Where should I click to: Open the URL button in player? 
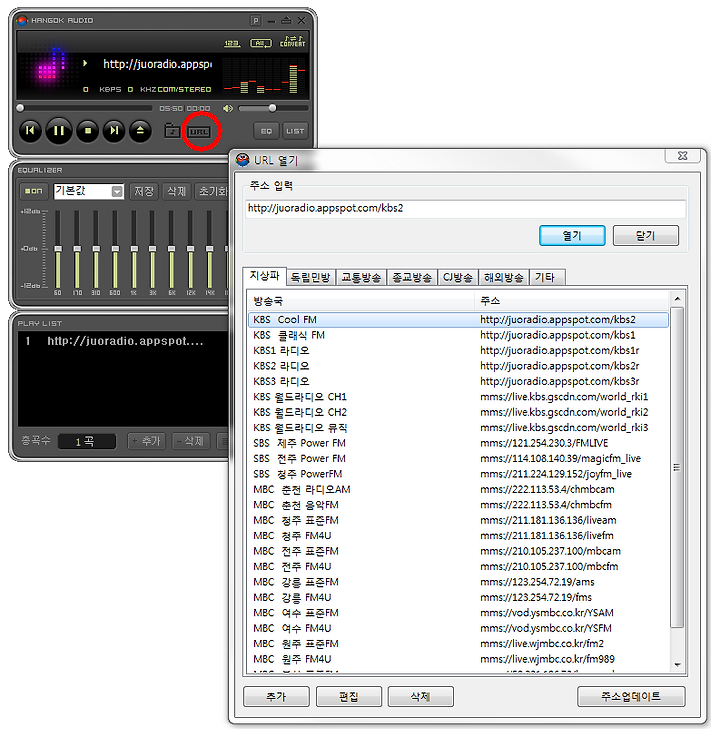pos(199,132)
